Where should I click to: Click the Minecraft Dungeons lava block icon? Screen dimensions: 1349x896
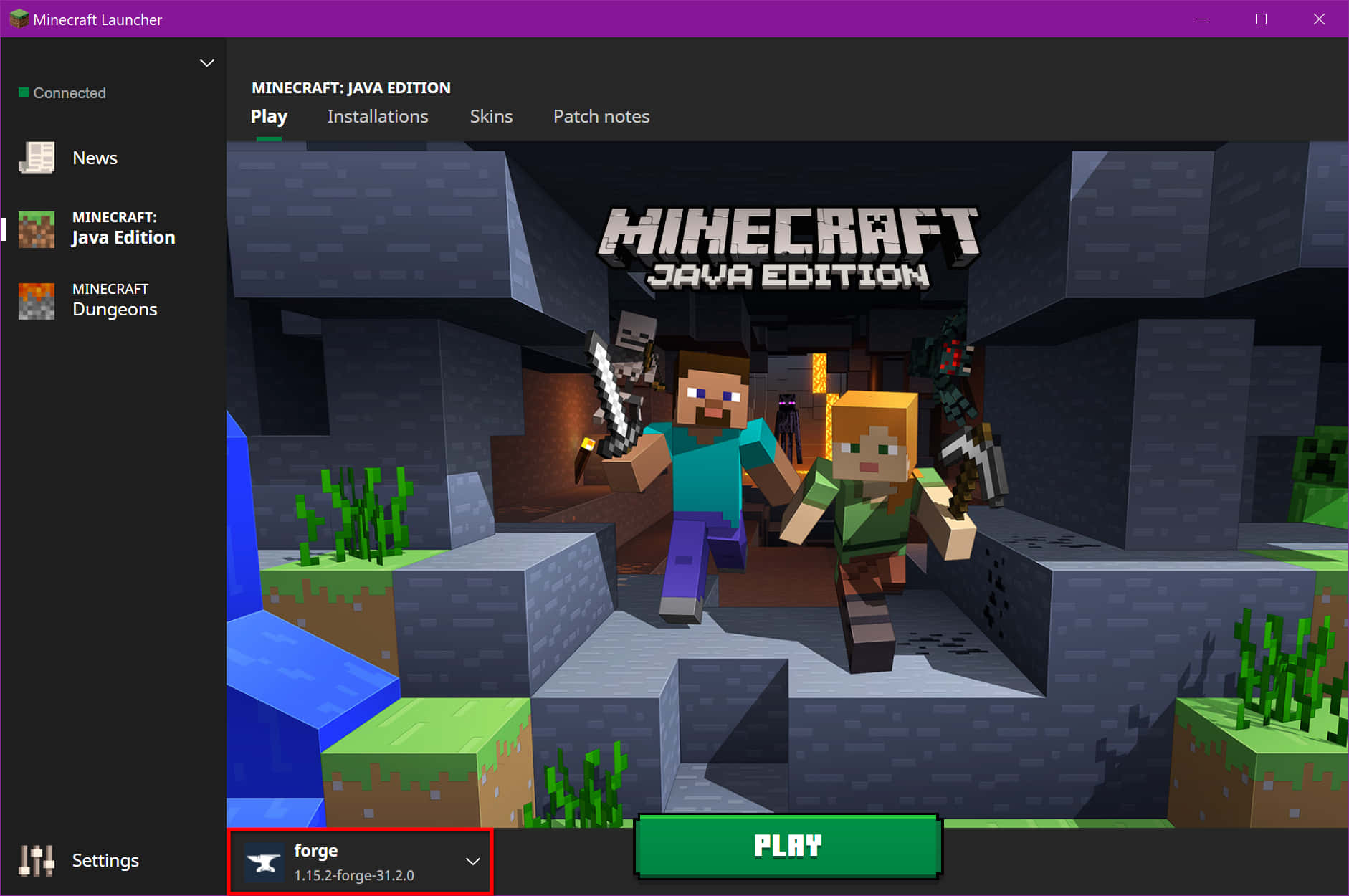[37, 300]
